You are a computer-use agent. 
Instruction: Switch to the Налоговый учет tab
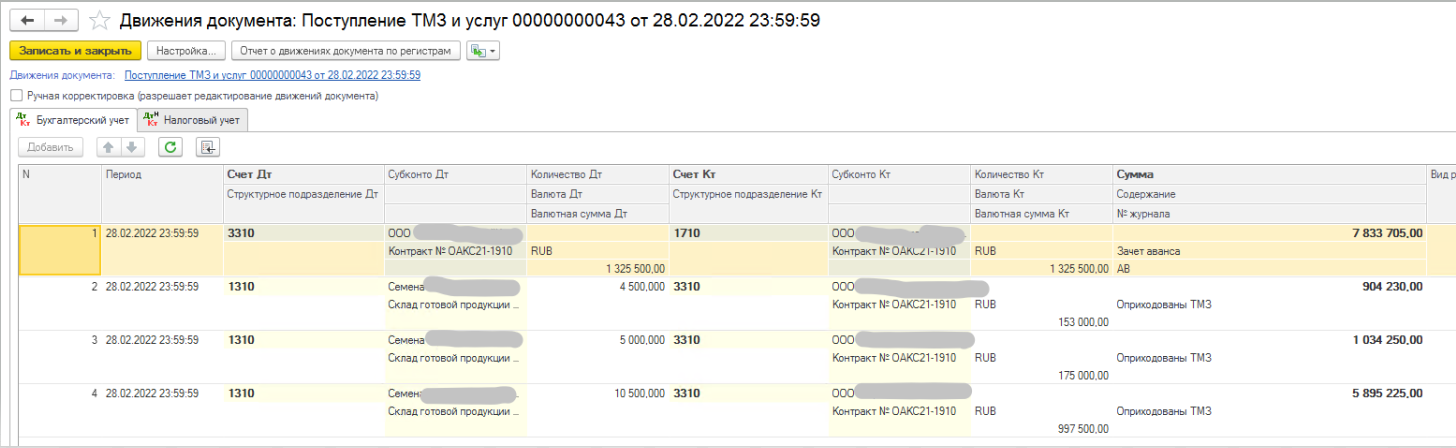tap(194, 120)
